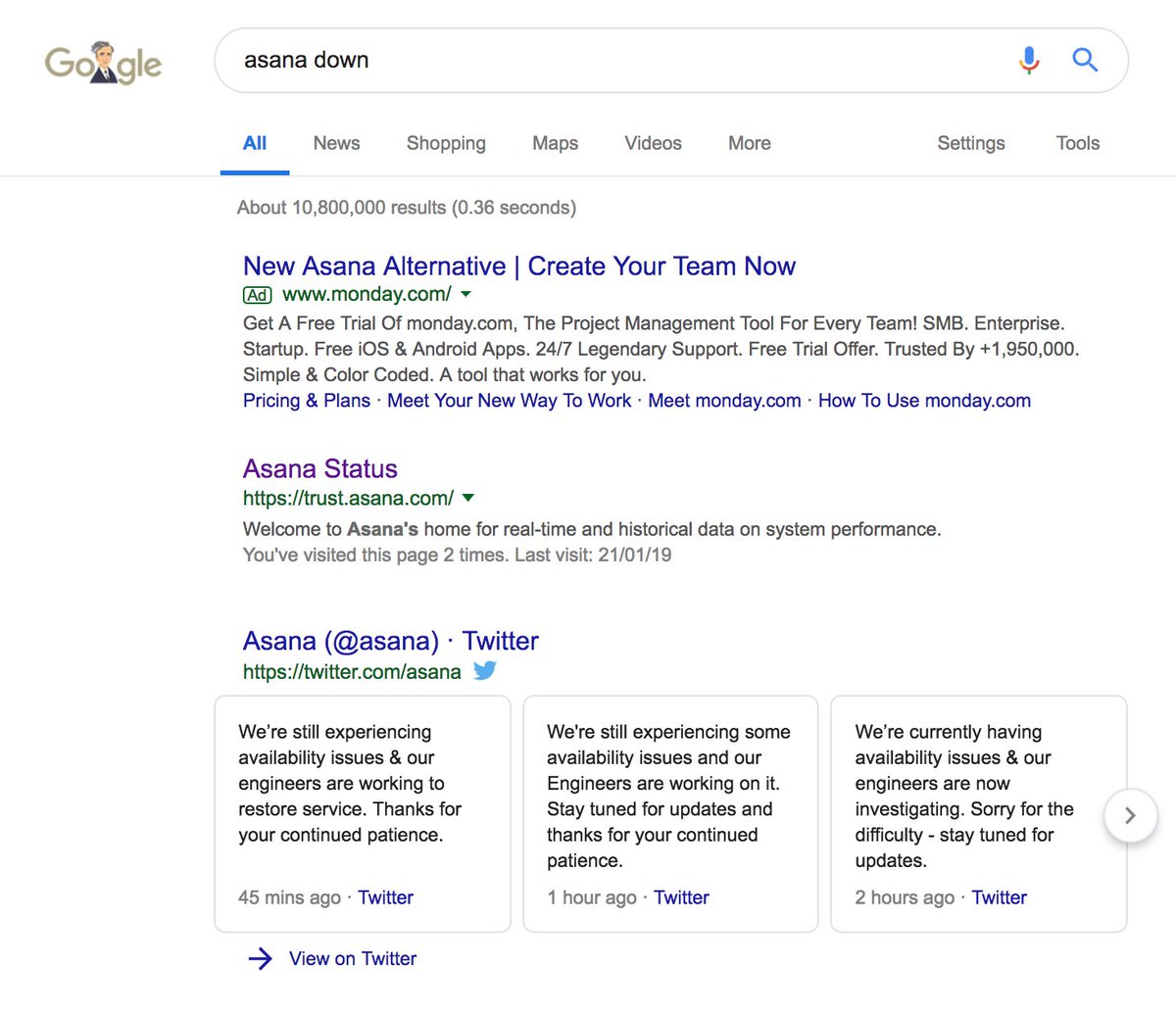The width and height of the screenshot is (1176, 1015).
Task: Open the Tools menu
Action: [1077, 143]
